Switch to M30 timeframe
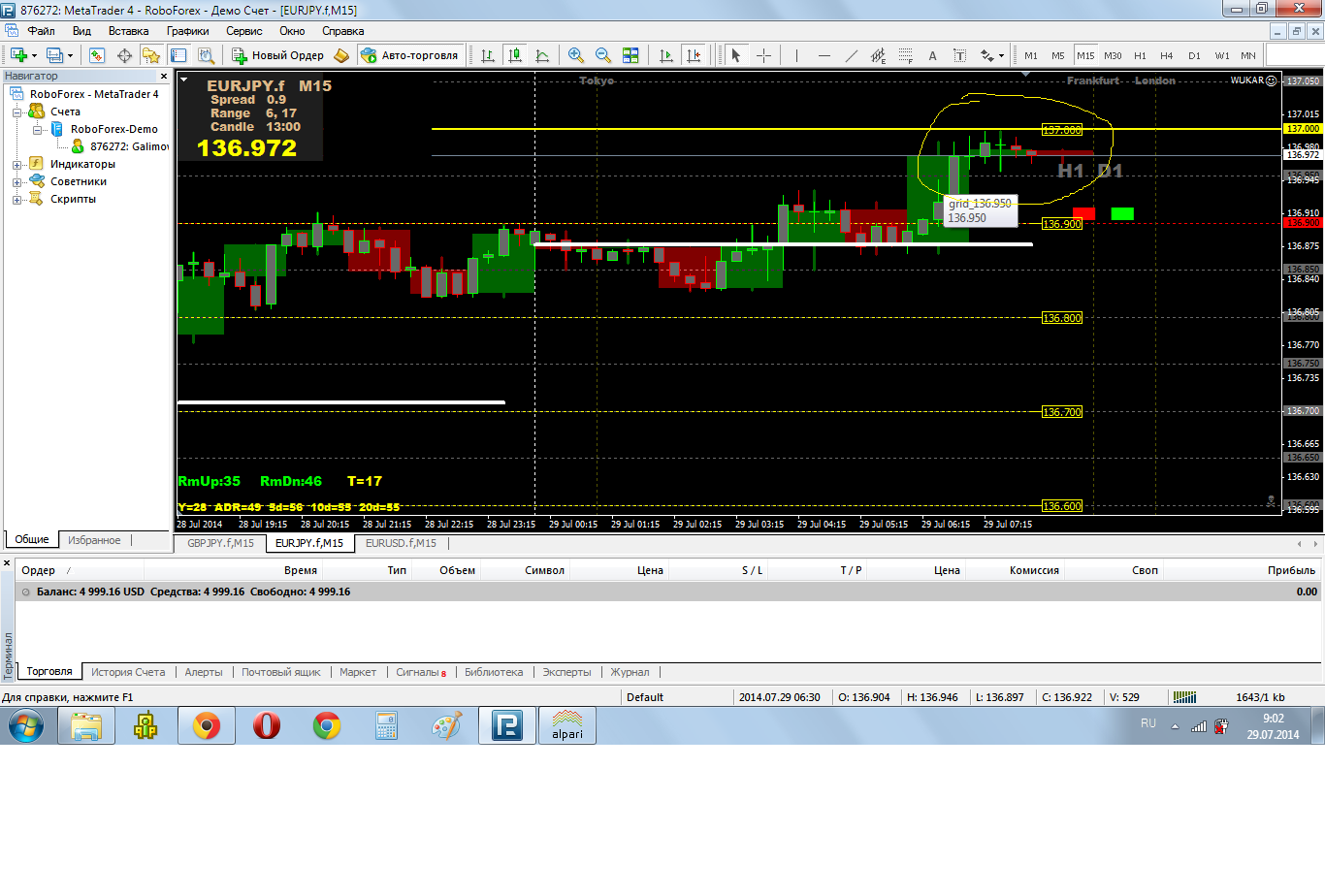Viewport: 1325px width, 896px height. [1113, 55]
